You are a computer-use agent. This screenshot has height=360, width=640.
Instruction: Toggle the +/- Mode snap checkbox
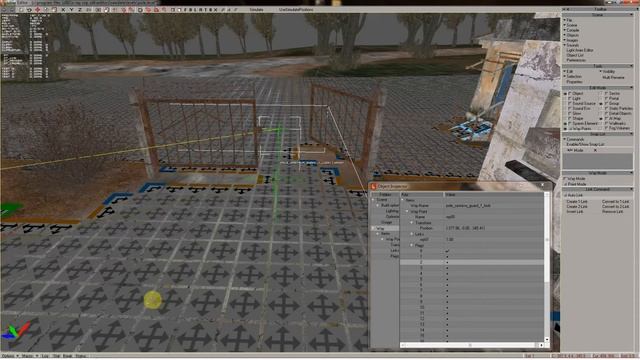576,150
